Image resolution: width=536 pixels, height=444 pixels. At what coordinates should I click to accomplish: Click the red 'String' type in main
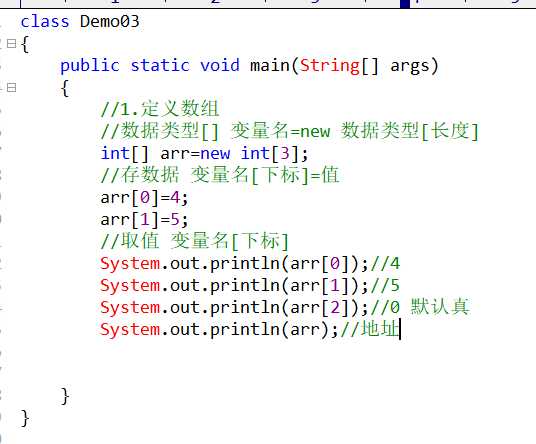click(330, 66)
